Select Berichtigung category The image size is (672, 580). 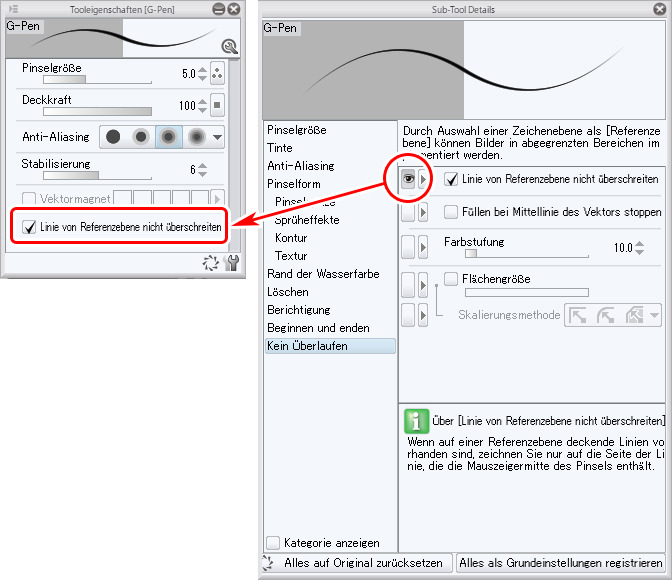[x=330, y=310]
